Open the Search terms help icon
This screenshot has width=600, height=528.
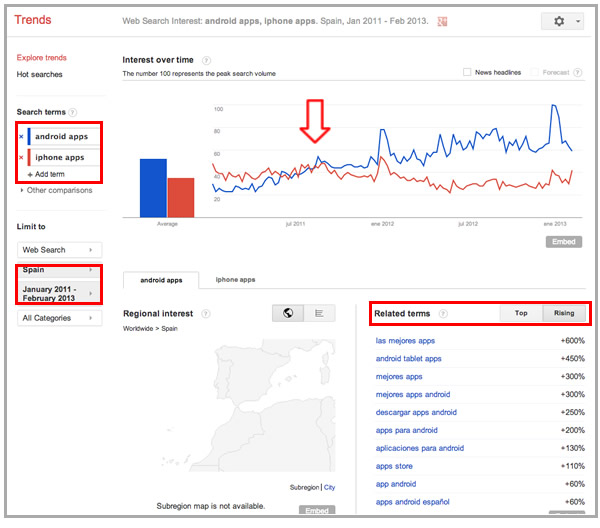click(x=72, y=112)
